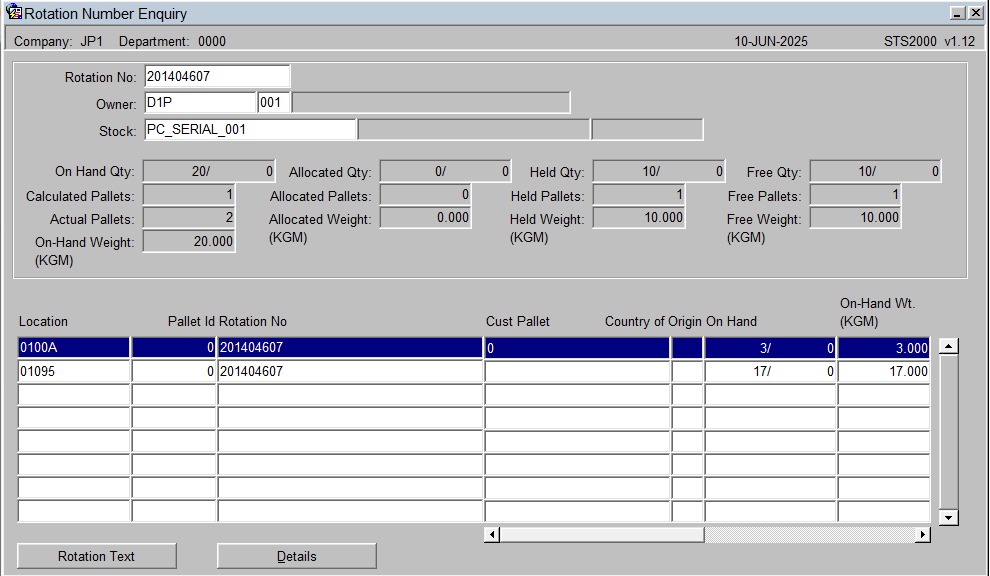Screen dimensions: 990x576
Task: Select location cell 0100A
Action: (74, 347)
